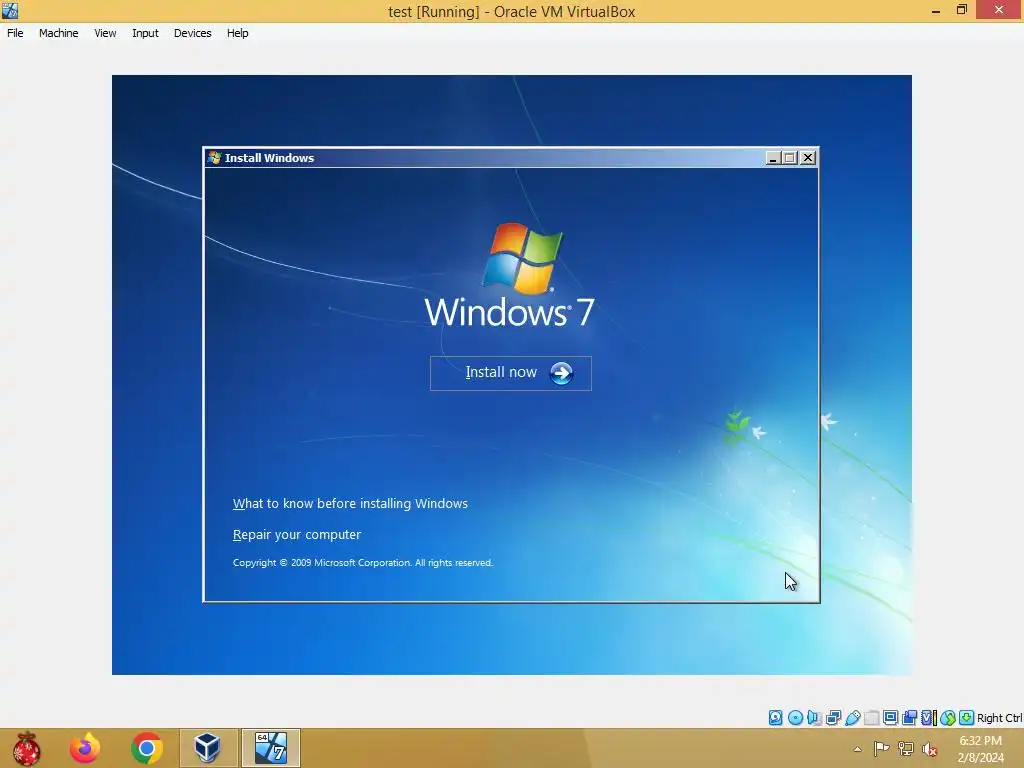Click Repair your computer link
1024x768 pixels.
[x=296, y=534]
